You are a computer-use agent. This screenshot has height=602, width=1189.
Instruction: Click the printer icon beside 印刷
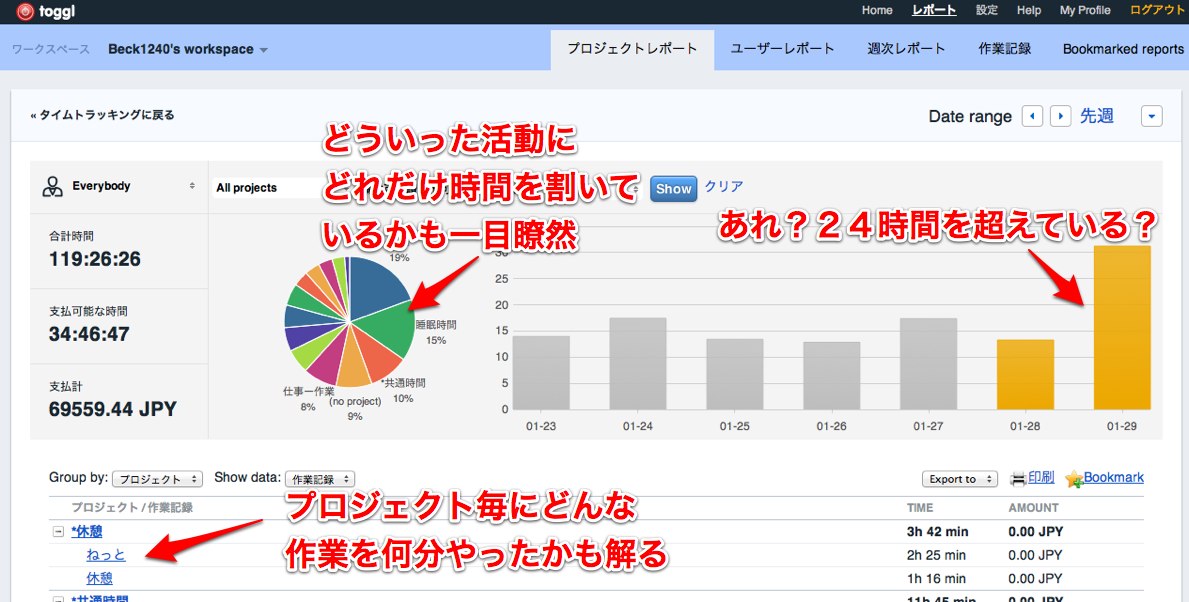(x=1018, y=479)
